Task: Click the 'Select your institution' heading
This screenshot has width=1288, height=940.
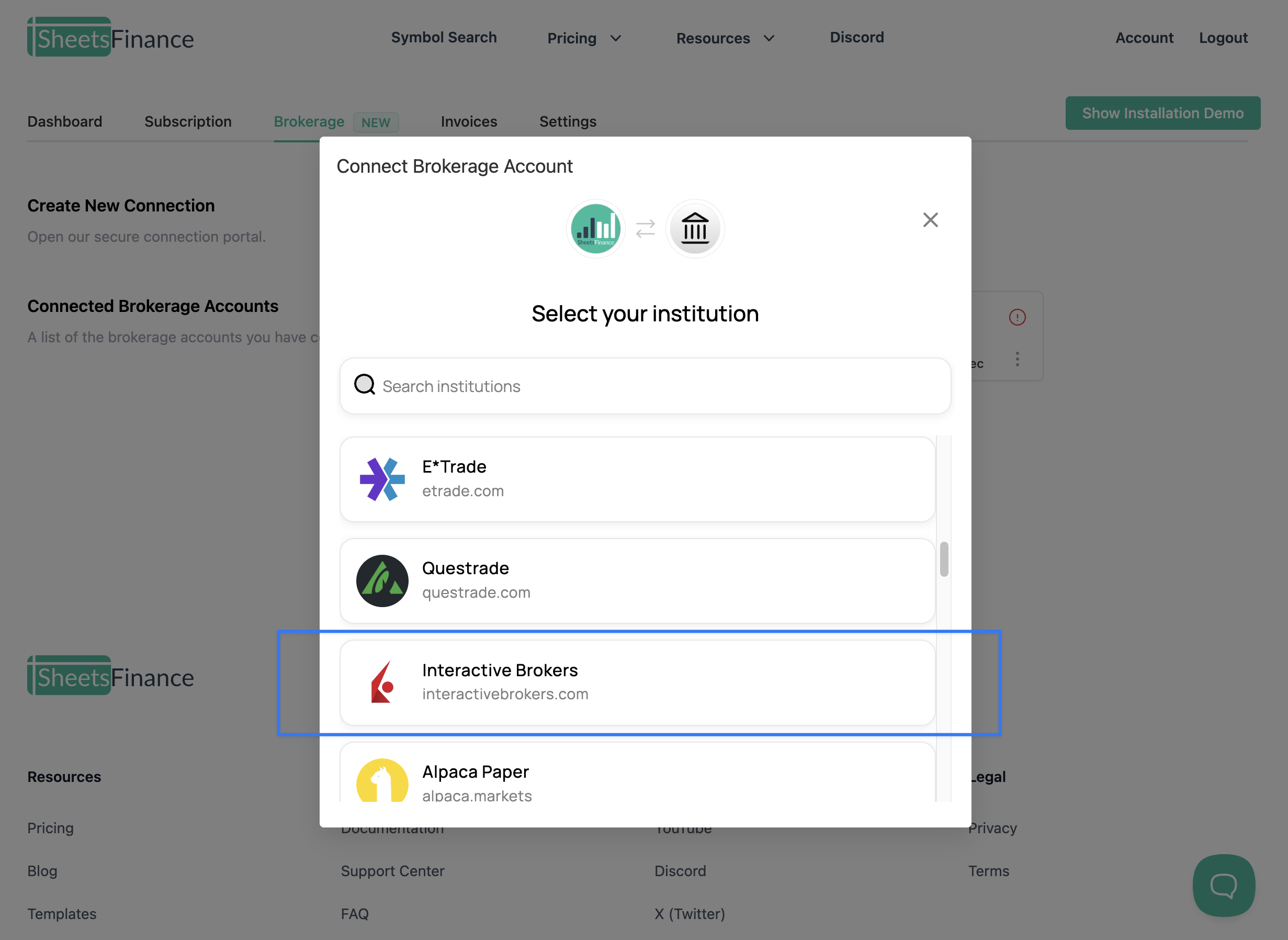Action: click(x=646, y=314)
